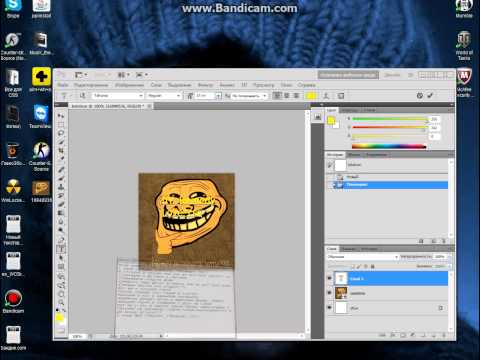Image resolution: width=480 pixels, height=360 pixels.
Task: Select the Eyedropper tool
Action: click(61, 159)
